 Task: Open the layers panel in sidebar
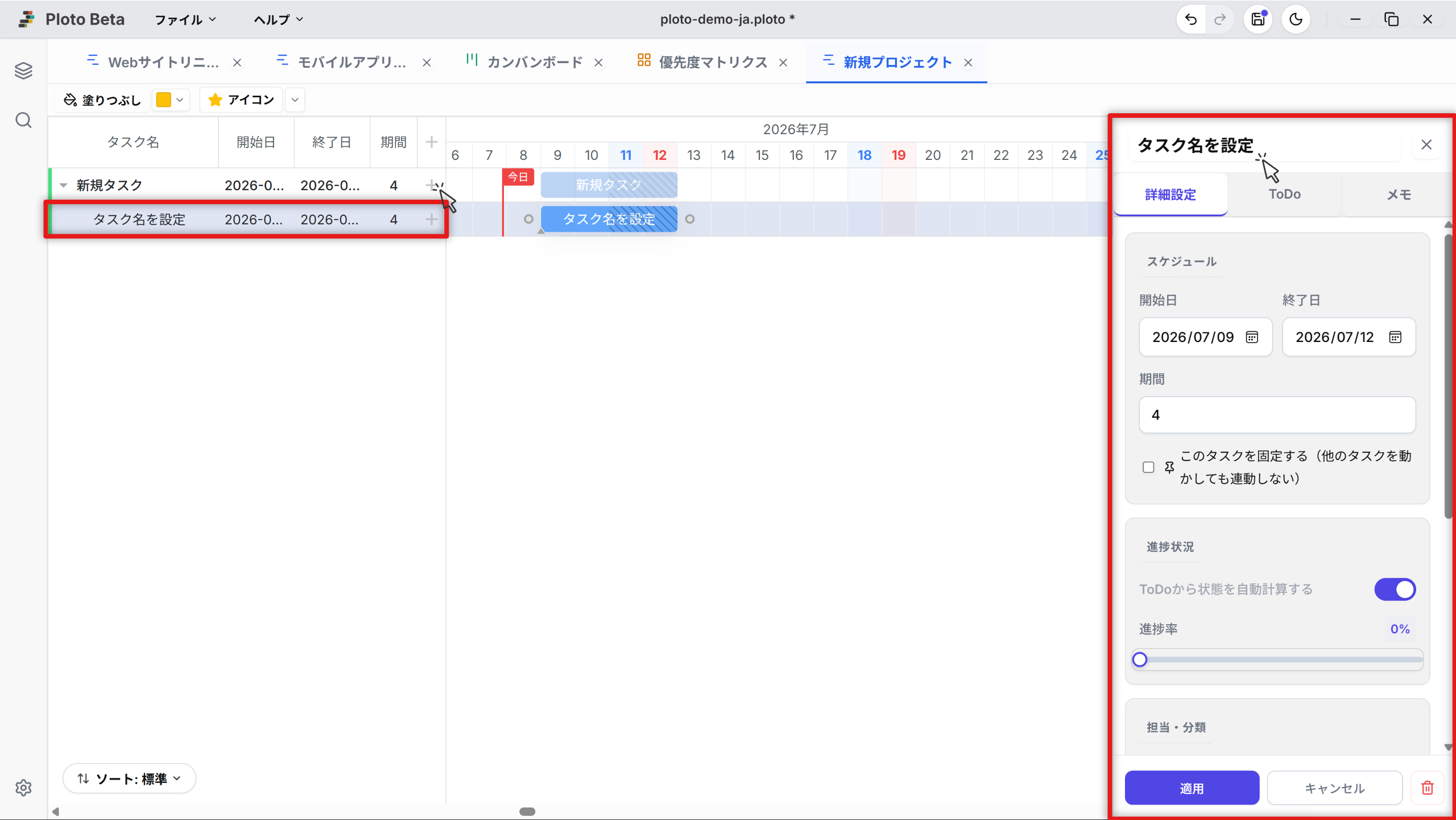click(x=23, y=71)
